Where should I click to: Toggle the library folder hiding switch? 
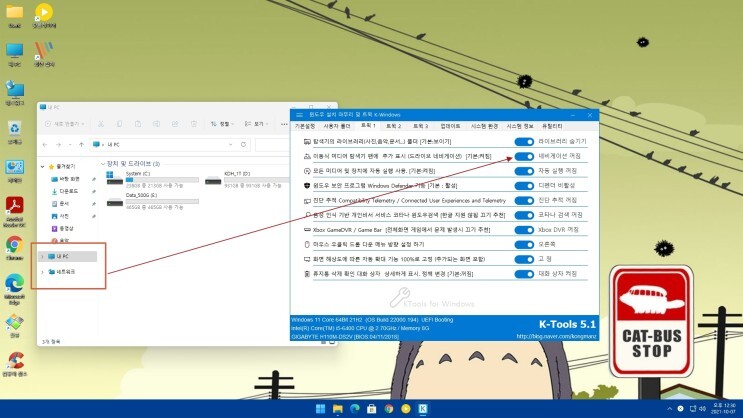pos(524,142)
